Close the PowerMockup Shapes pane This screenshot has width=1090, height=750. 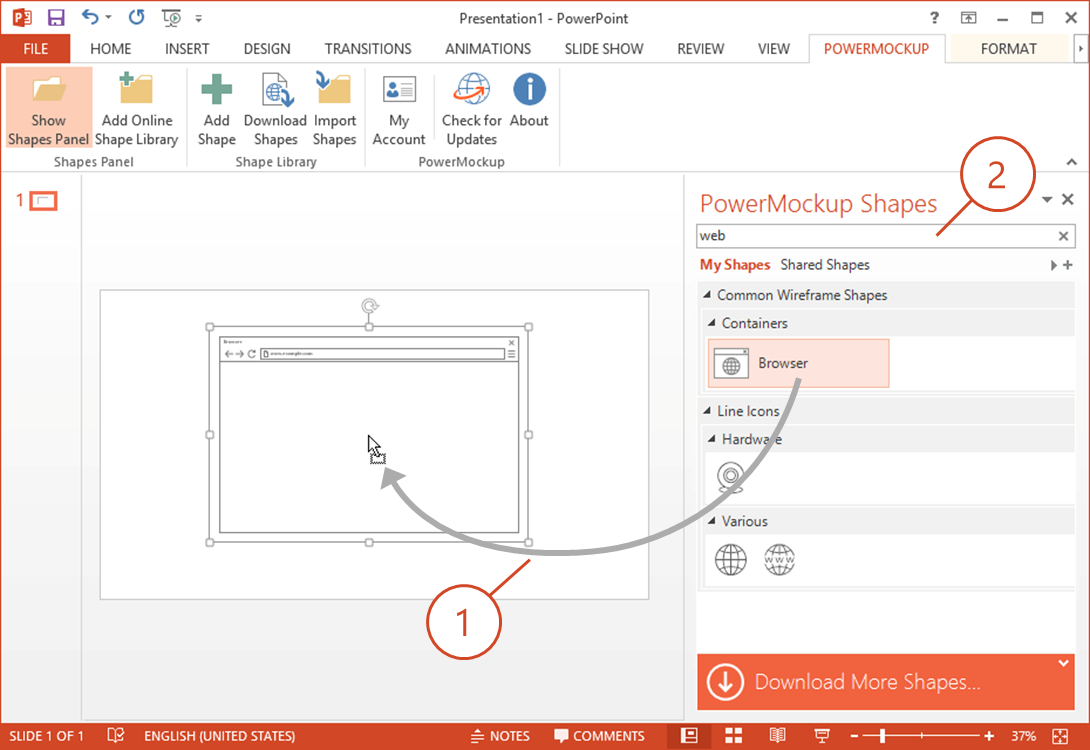coord(1068,199)
